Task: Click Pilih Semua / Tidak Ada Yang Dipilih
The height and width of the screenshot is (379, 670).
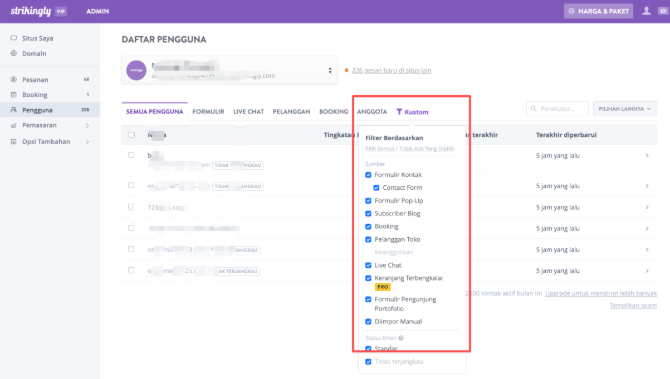Action: [x=410, y=149]
